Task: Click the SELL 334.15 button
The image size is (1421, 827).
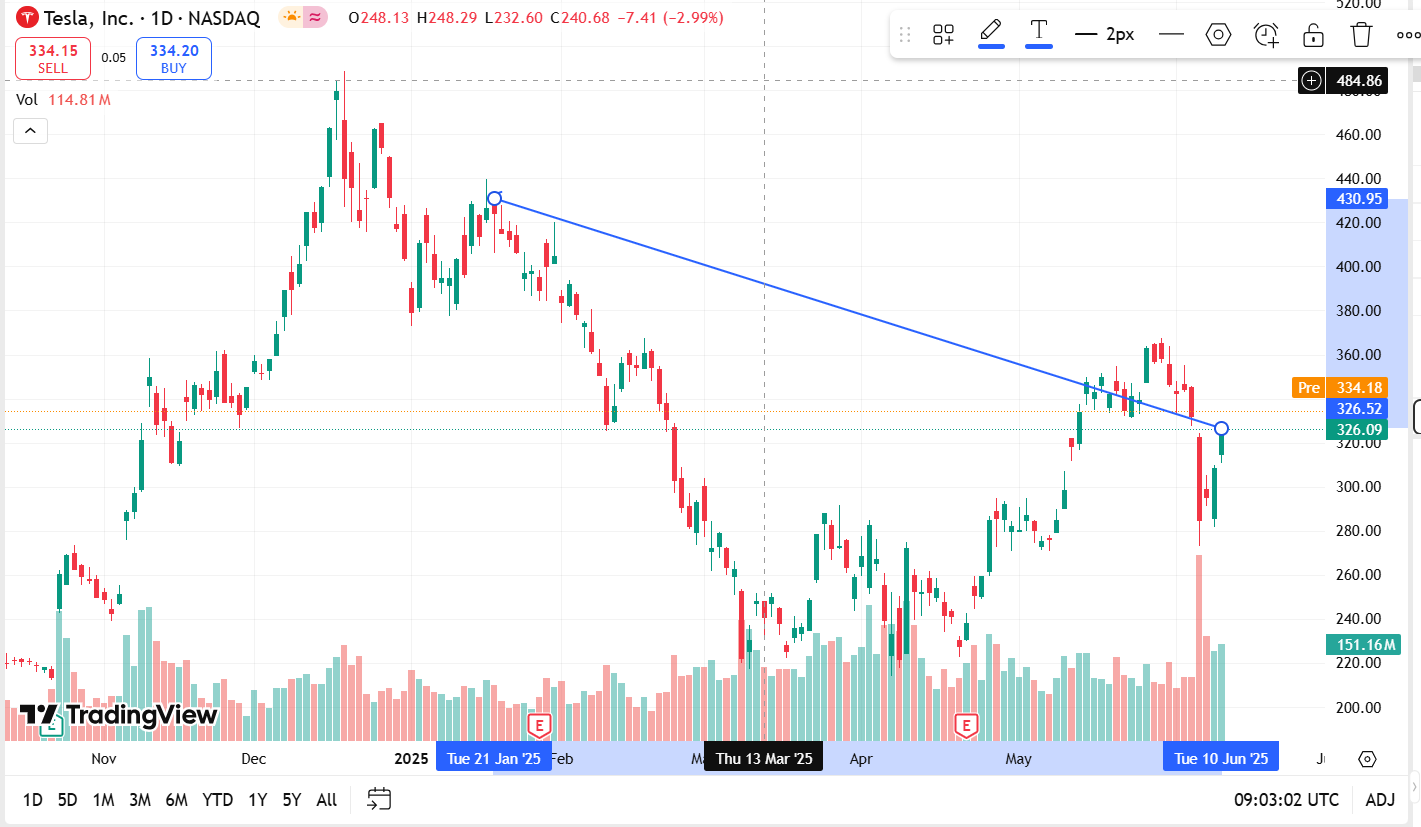Action: (x=53, y=59)
